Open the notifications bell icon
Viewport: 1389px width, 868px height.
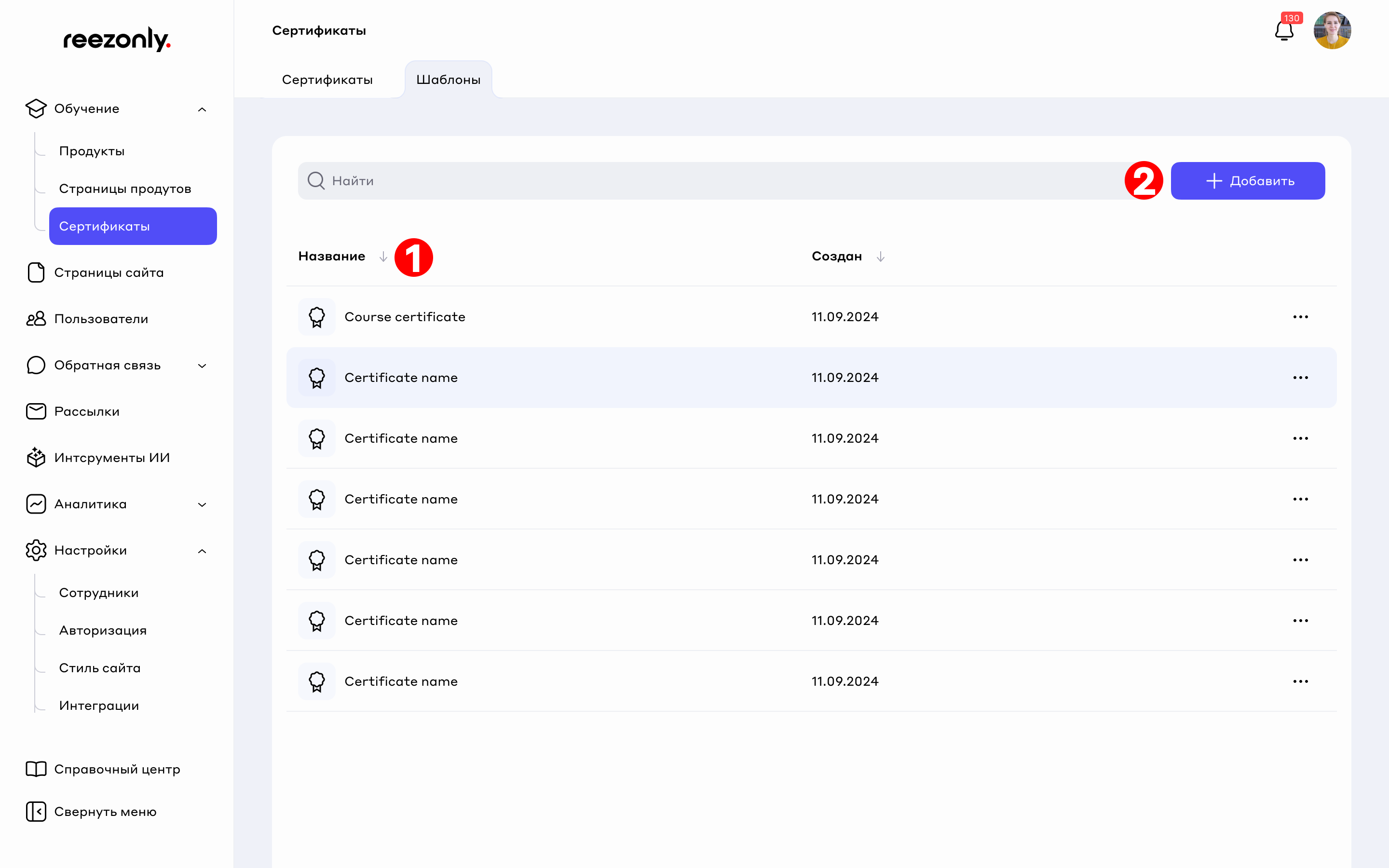(1283, 31)
